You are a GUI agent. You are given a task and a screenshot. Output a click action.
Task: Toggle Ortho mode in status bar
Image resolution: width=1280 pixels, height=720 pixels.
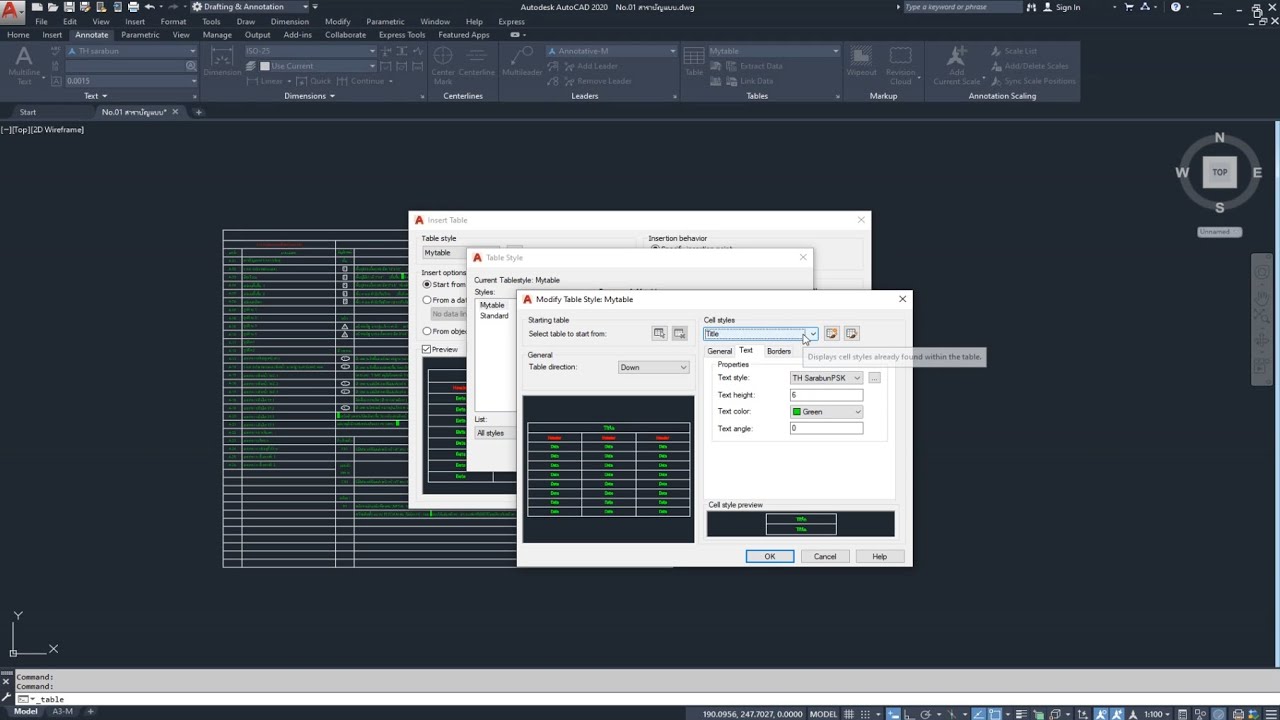coord(909,713)
